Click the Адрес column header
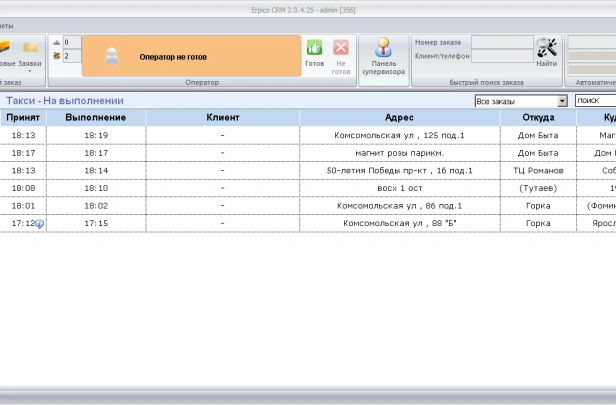 coord(399,118)
